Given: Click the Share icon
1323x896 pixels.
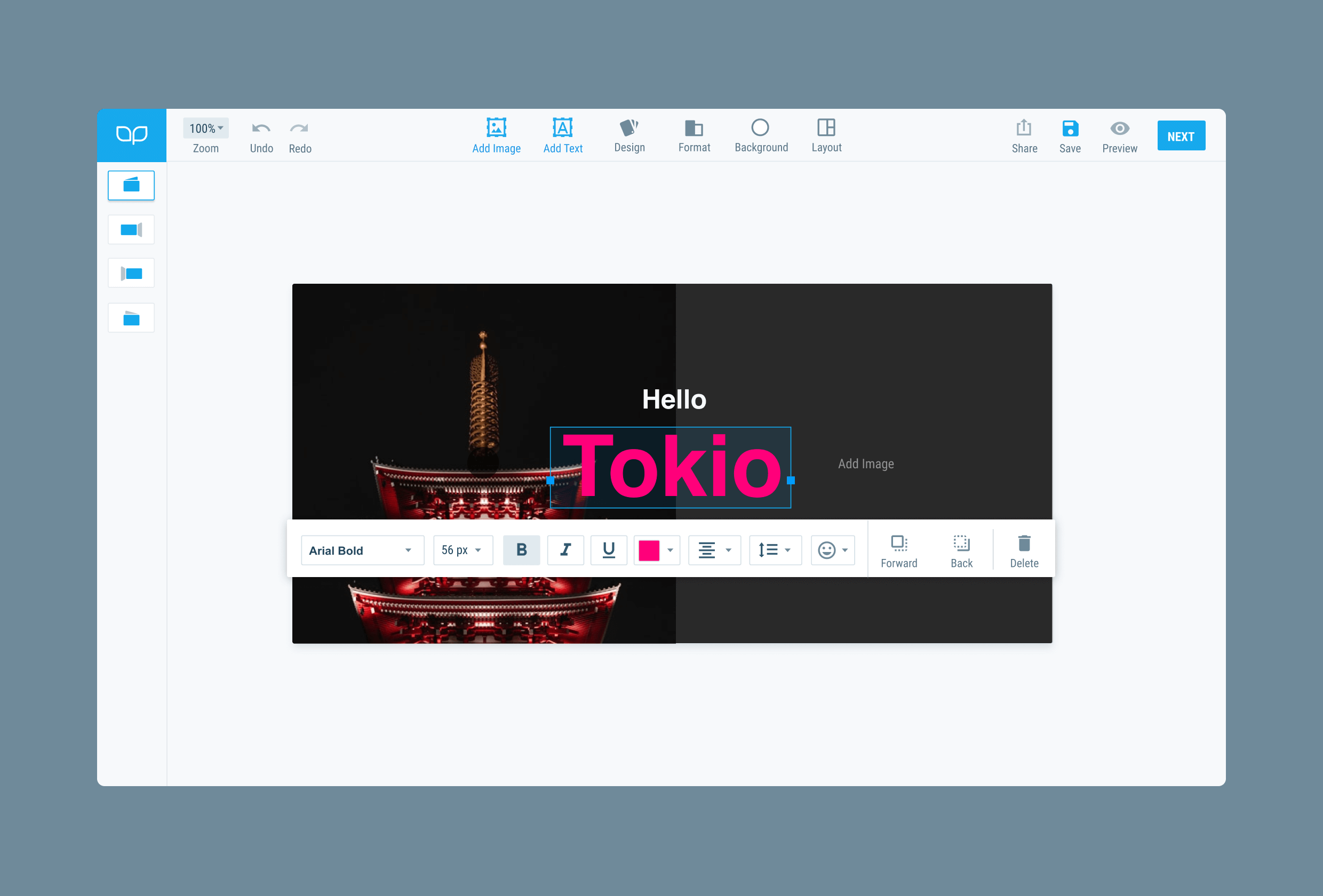Looking at the screenshot, I should [x=1024, y=128].
